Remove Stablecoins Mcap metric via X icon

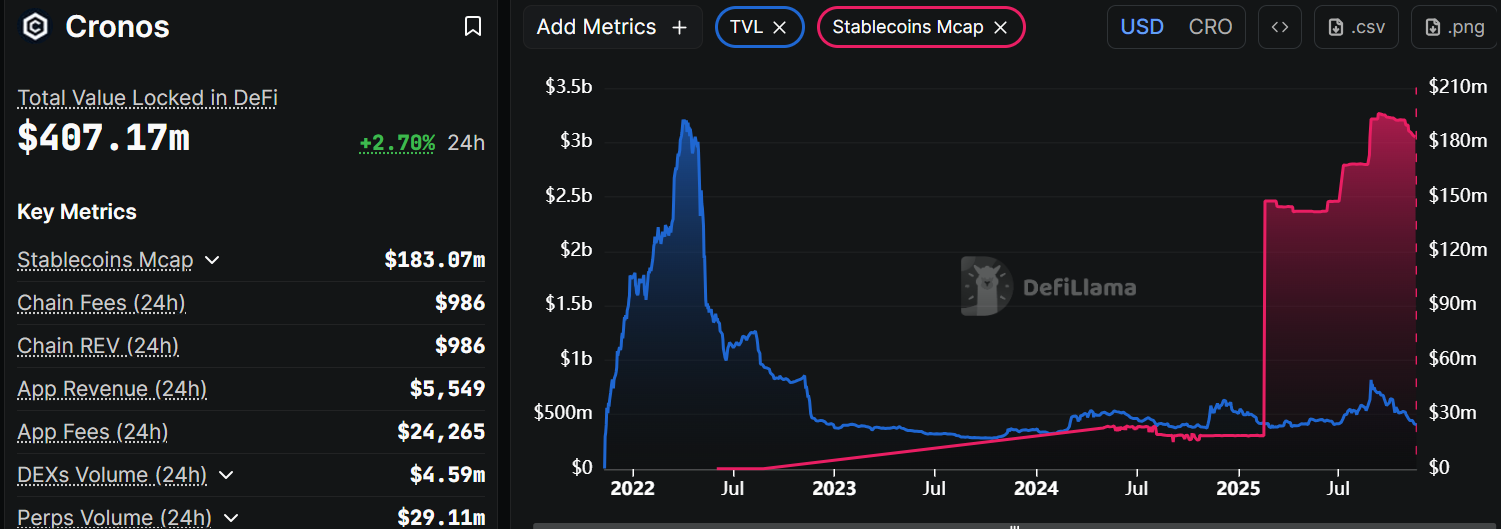pos(1000,28)
